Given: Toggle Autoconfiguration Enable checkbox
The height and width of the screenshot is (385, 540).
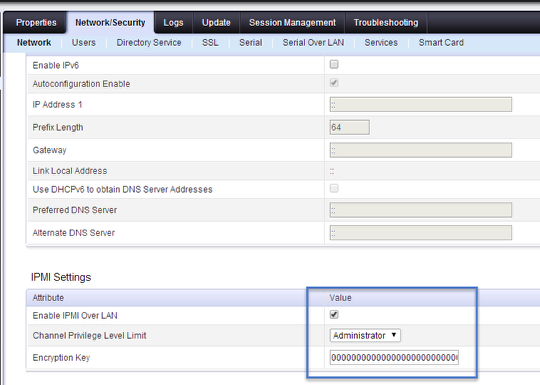Looking at the screenshot, I should [334, 83].
